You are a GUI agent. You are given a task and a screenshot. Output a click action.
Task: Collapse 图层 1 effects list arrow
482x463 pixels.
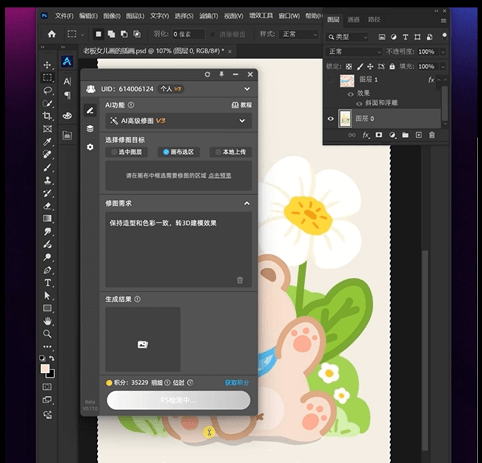[439, 80]
